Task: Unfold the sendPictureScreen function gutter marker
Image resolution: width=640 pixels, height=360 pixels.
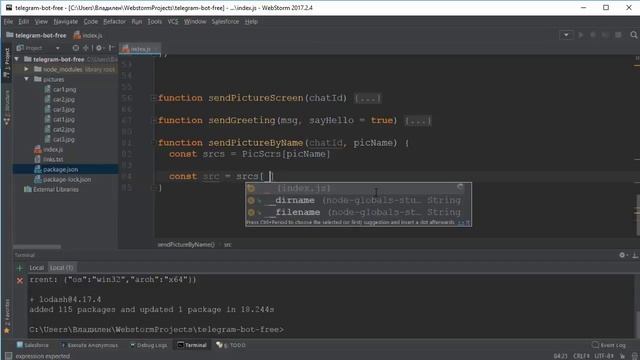Action: point(154,98)
